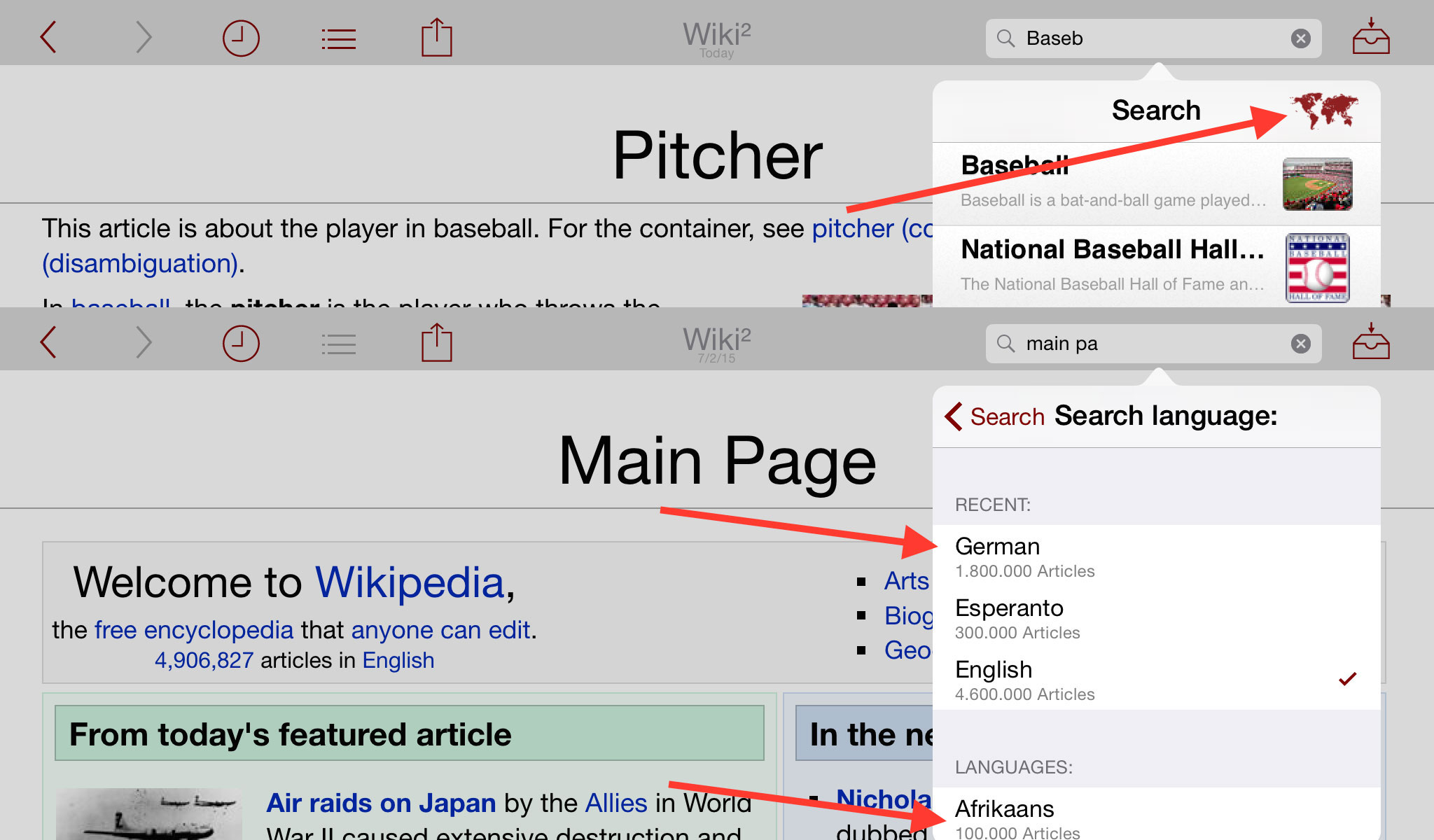
Task: Tap the Baseball stadium thumbnail image
Action: click(x=1316, y=184)
